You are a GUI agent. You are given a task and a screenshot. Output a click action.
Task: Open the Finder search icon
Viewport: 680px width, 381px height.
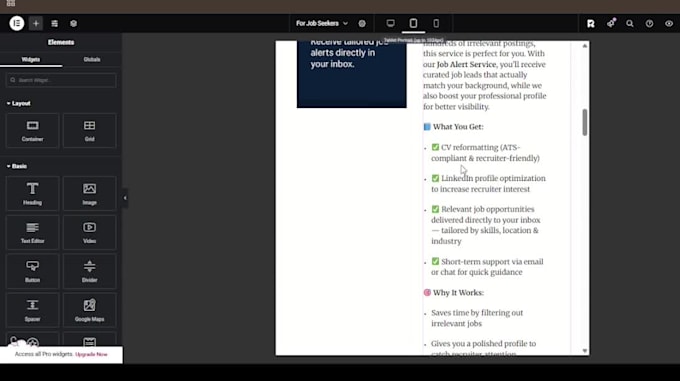tap(630, 23)
